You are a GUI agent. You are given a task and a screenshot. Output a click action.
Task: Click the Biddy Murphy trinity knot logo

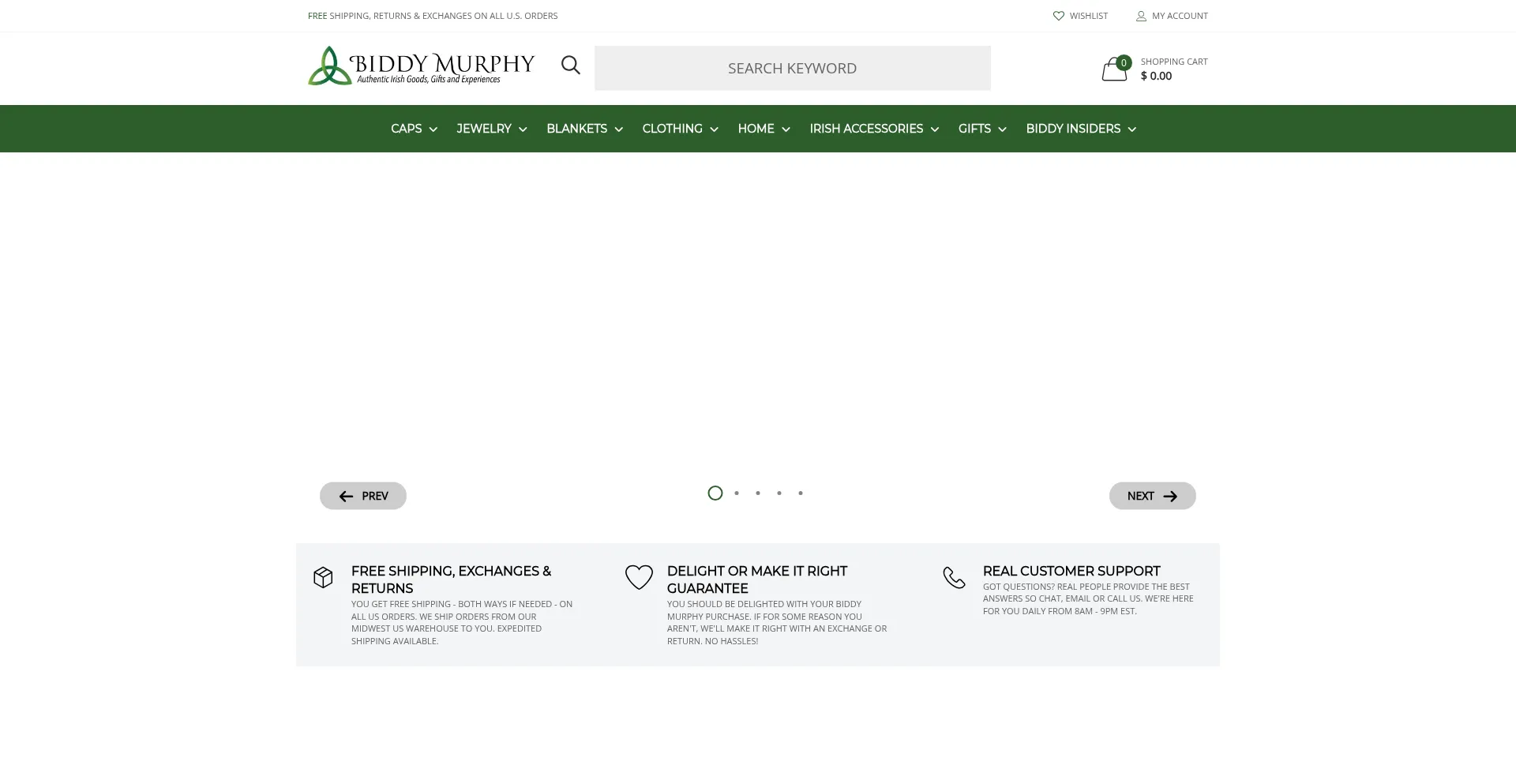330,66
